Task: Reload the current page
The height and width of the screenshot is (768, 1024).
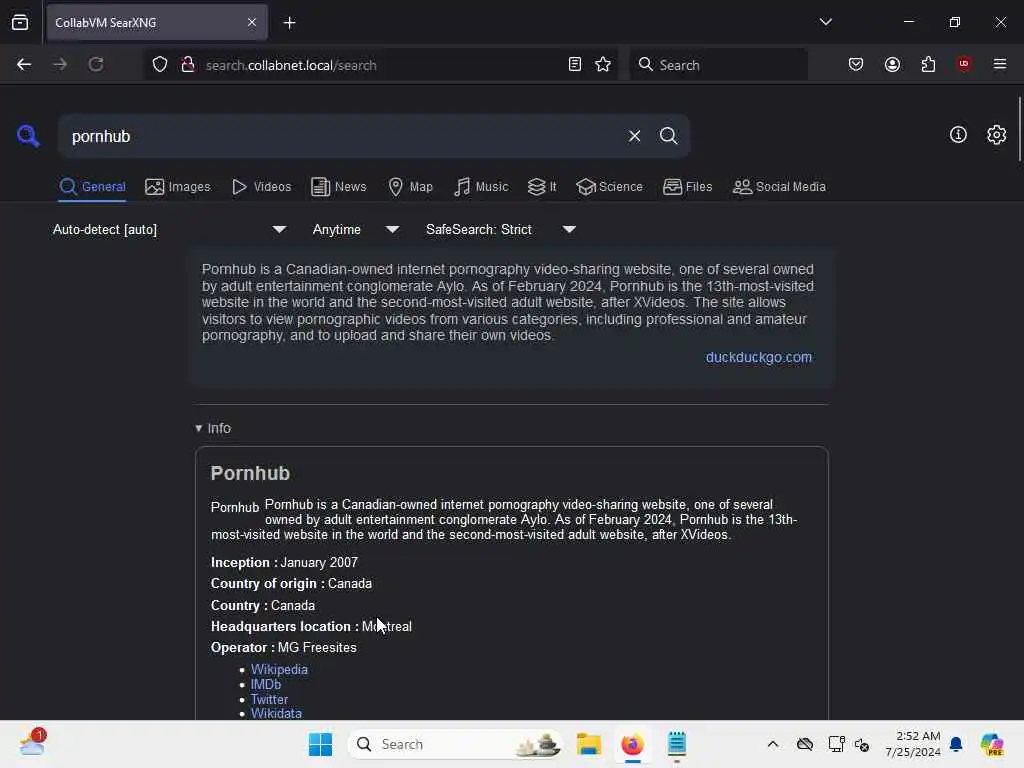Action: 96,64
